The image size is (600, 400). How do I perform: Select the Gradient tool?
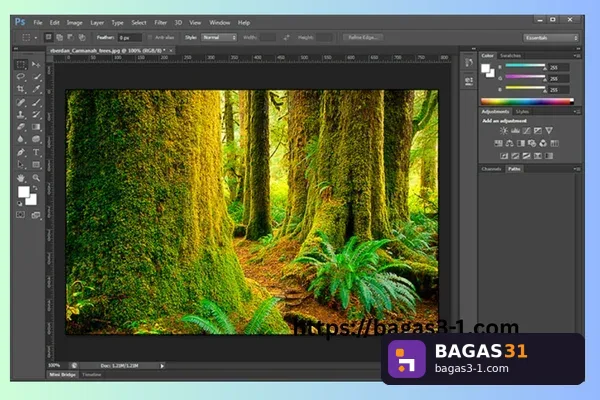36,127
